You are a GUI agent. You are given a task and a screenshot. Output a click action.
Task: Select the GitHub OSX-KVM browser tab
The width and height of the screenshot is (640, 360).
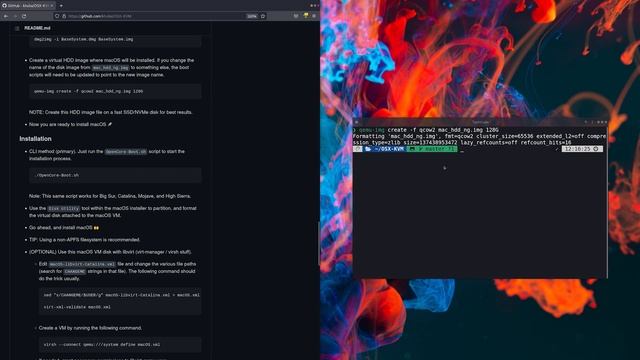pos(28,6)
